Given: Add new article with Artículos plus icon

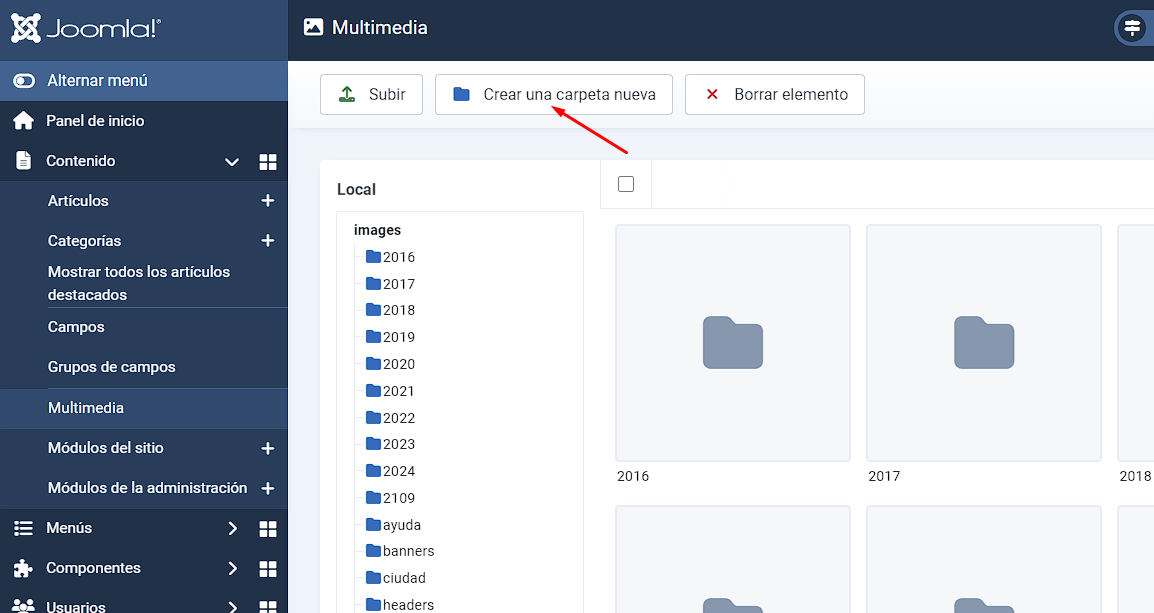Looking at the screenshot, I should click(267, 201).
